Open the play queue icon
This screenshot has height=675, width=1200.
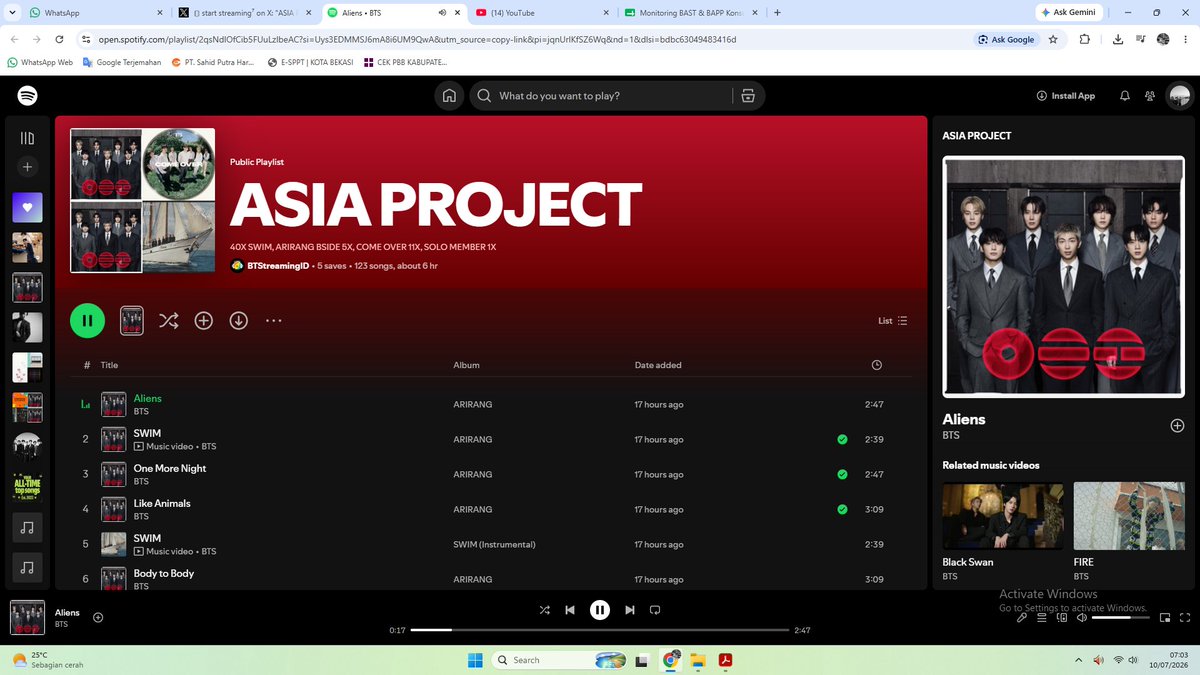[x=1041, y=618]
